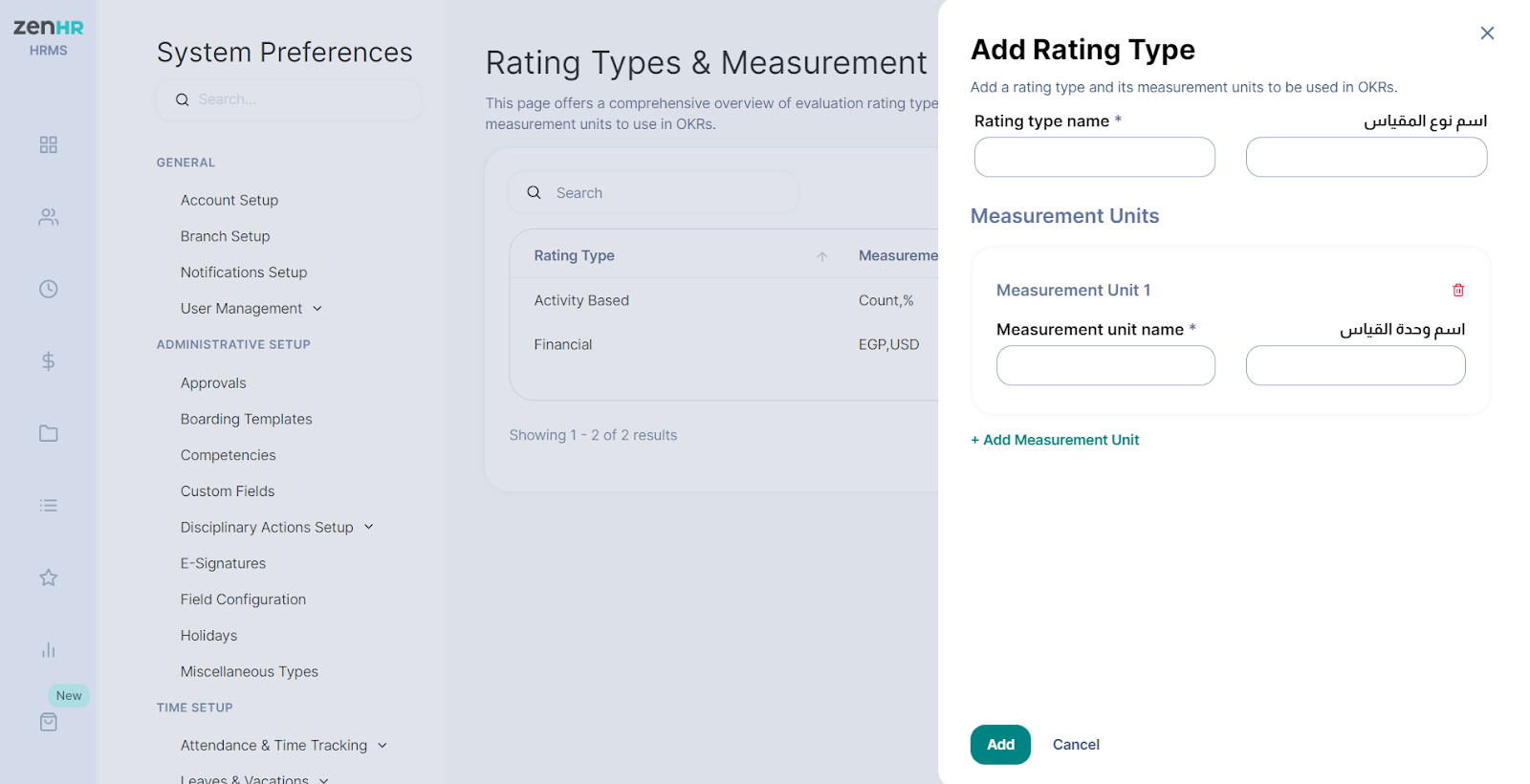Click the Add button to save
The image size is (1530, 784).
[1000, 745]
